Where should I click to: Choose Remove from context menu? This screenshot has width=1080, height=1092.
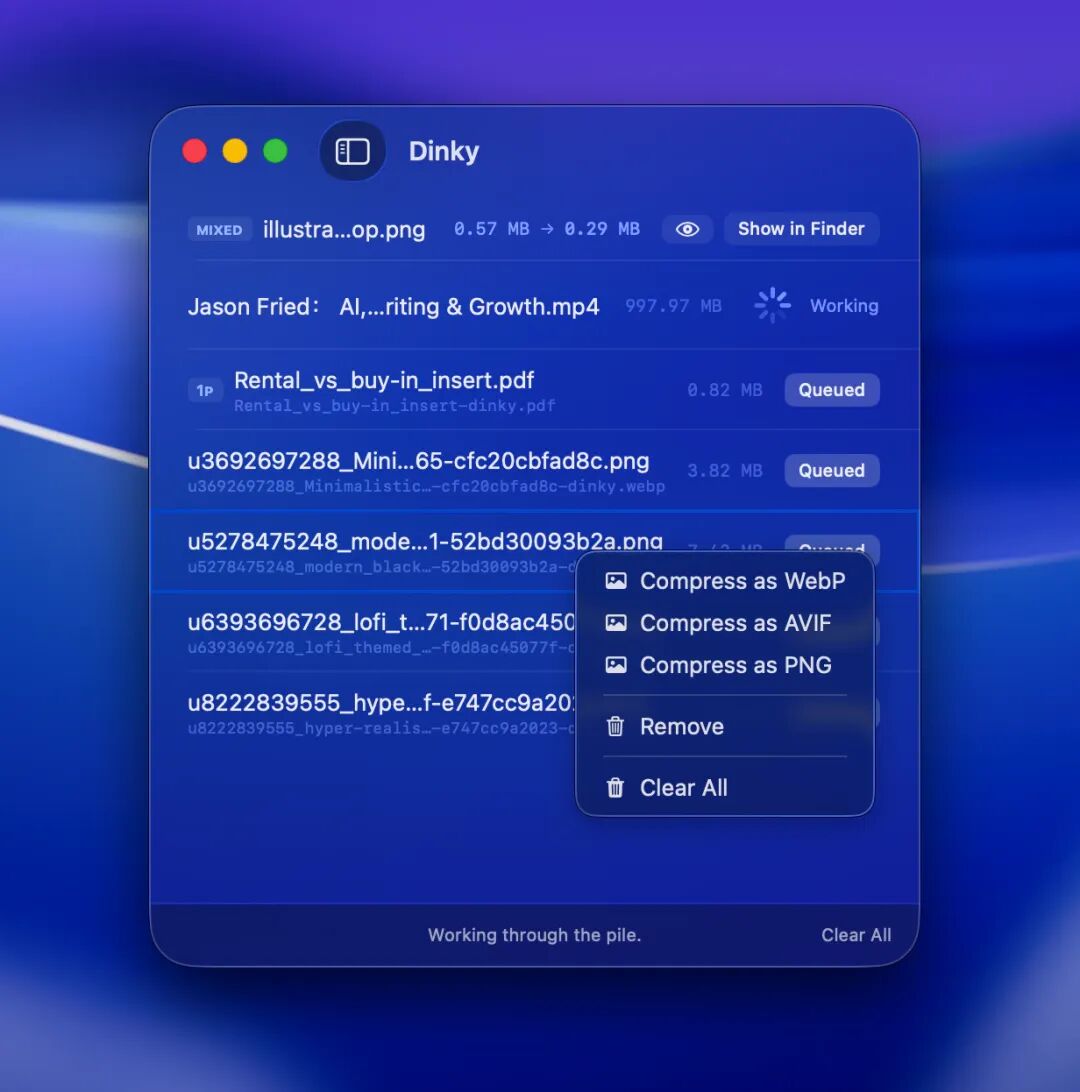click(x=725, y=726)
